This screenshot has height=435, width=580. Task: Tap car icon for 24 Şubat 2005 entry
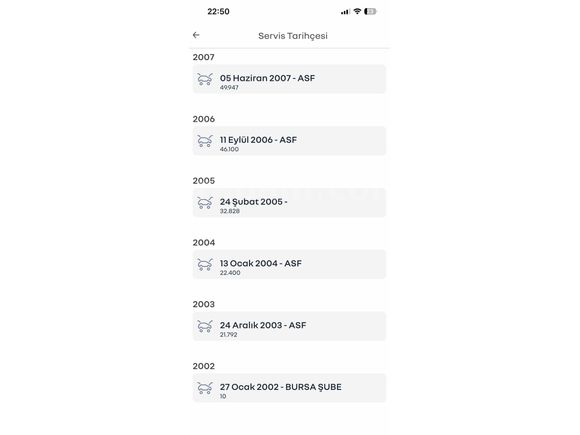pos(205,203)
